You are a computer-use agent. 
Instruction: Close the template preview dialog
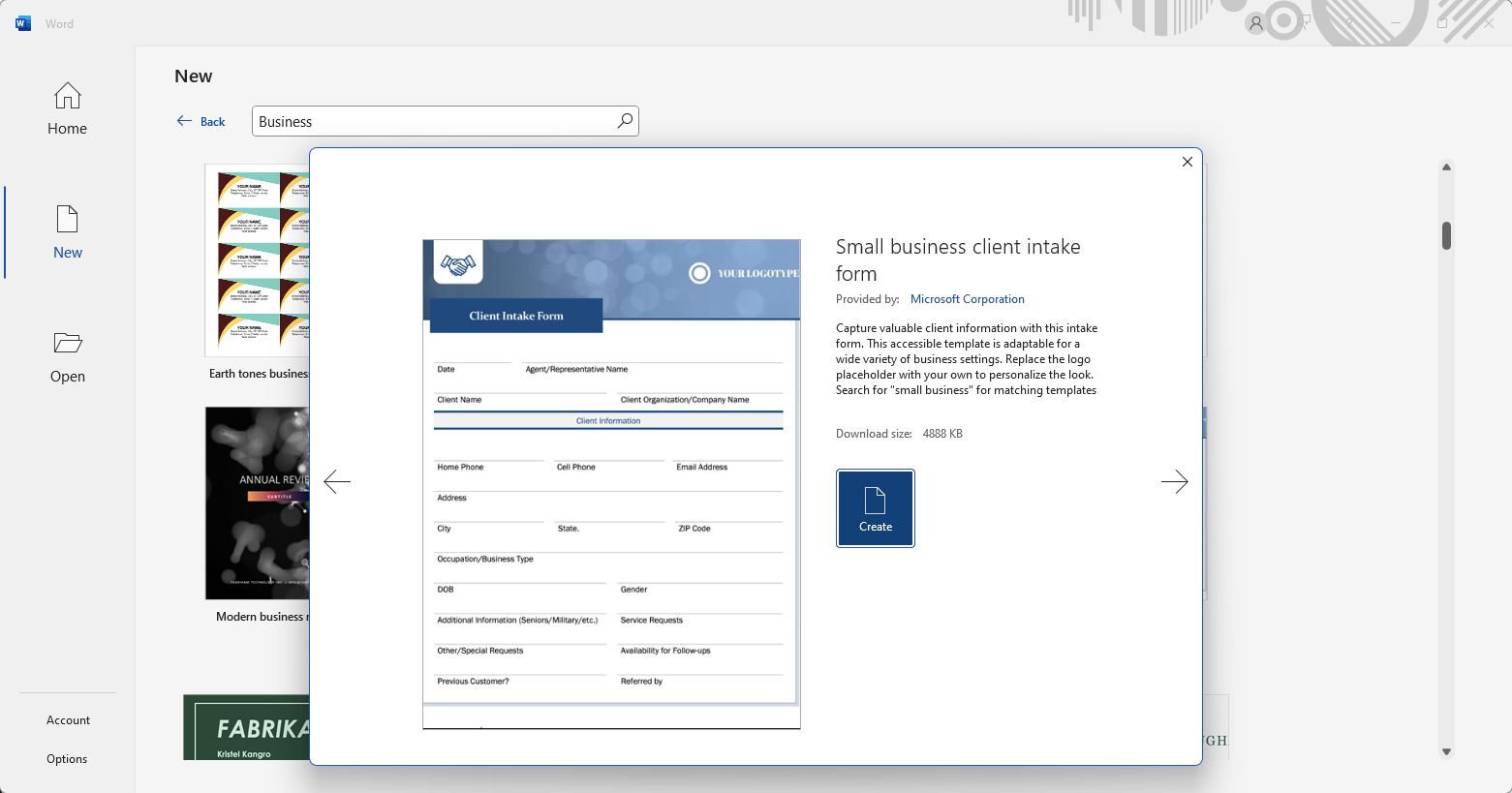pos(1187,162)
